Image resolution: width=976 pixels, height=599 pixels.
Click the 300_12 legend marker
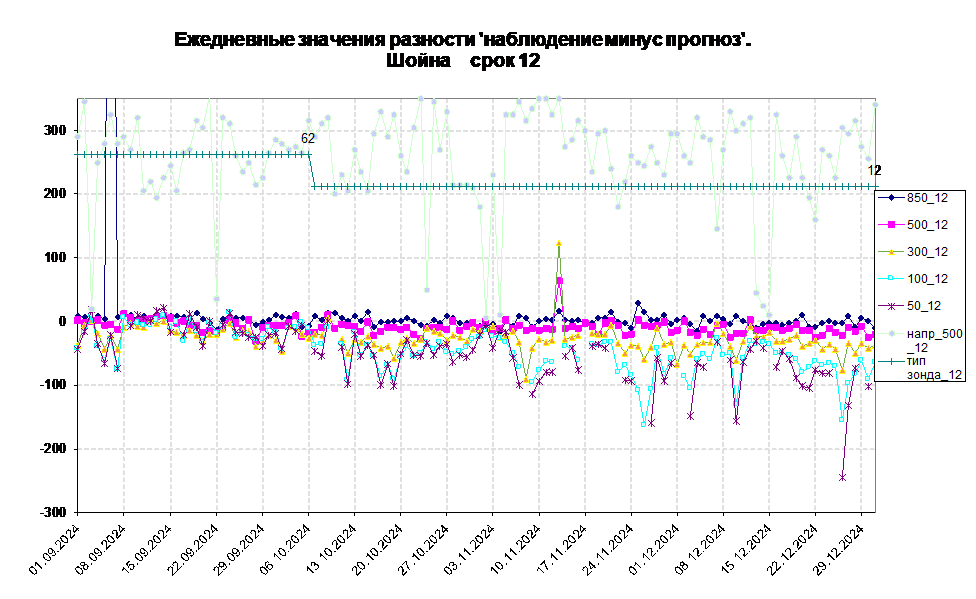click(891, 252)
